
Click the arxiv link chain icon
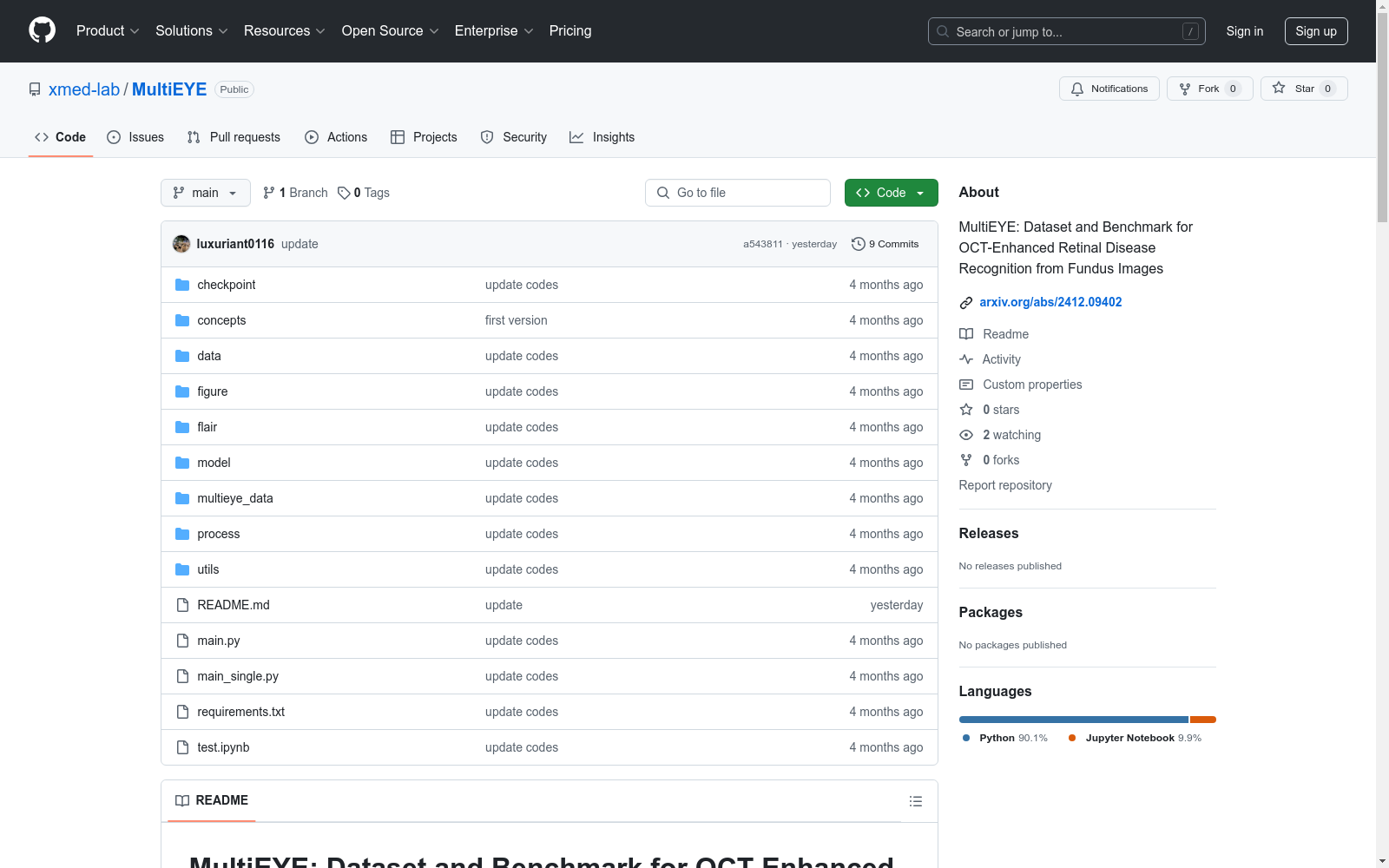966,303
